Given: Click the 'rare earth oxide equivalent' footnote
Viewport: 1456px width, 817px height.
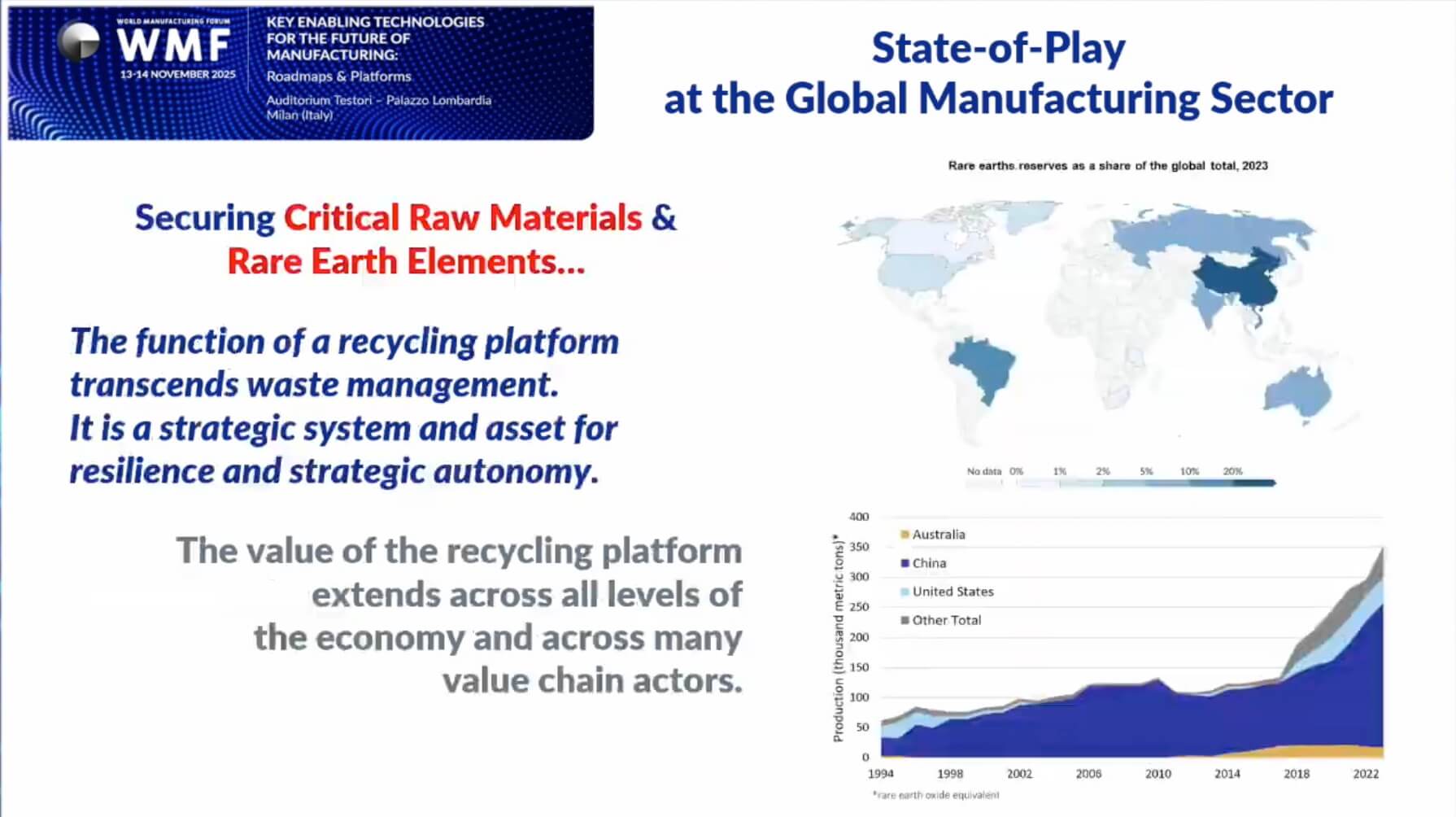Looking at the screenshot, I should (x=935, y=795).
